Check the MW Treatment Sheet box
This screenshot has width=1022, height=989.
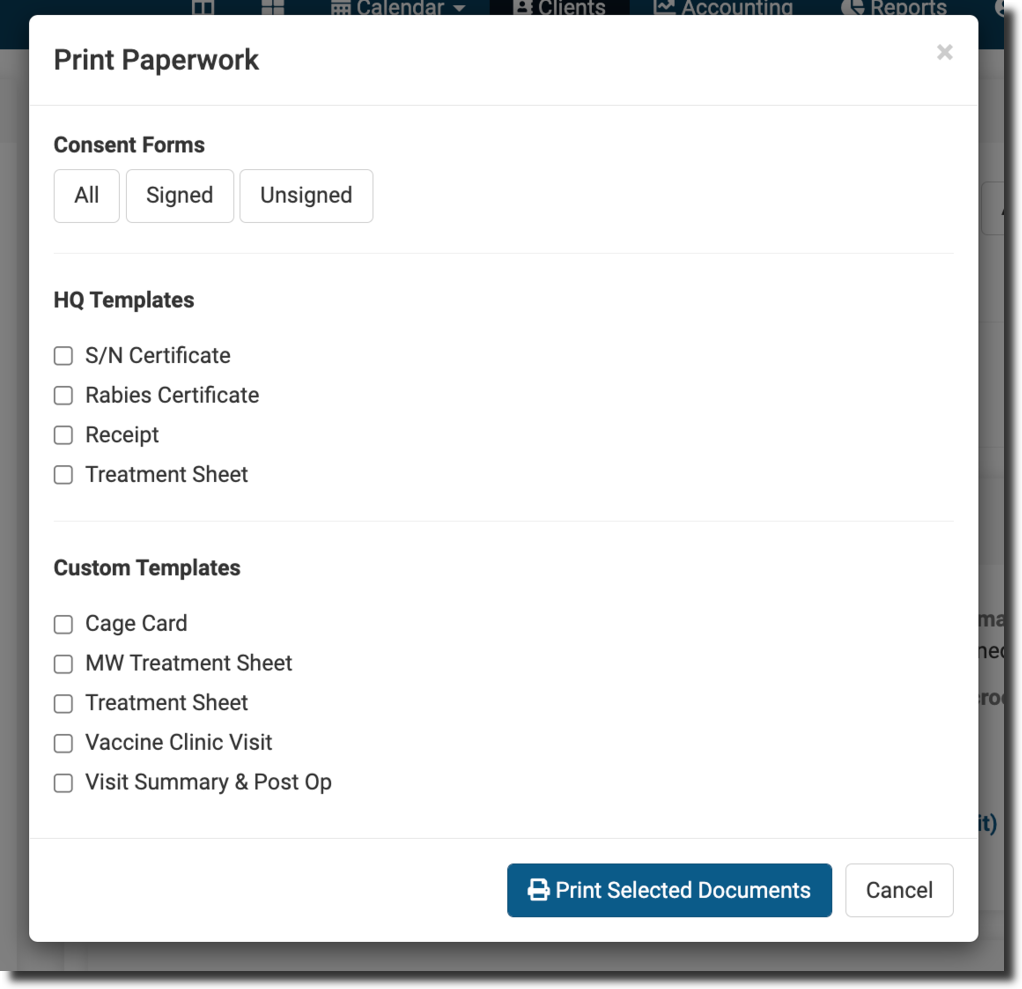(x=63, y=664)
